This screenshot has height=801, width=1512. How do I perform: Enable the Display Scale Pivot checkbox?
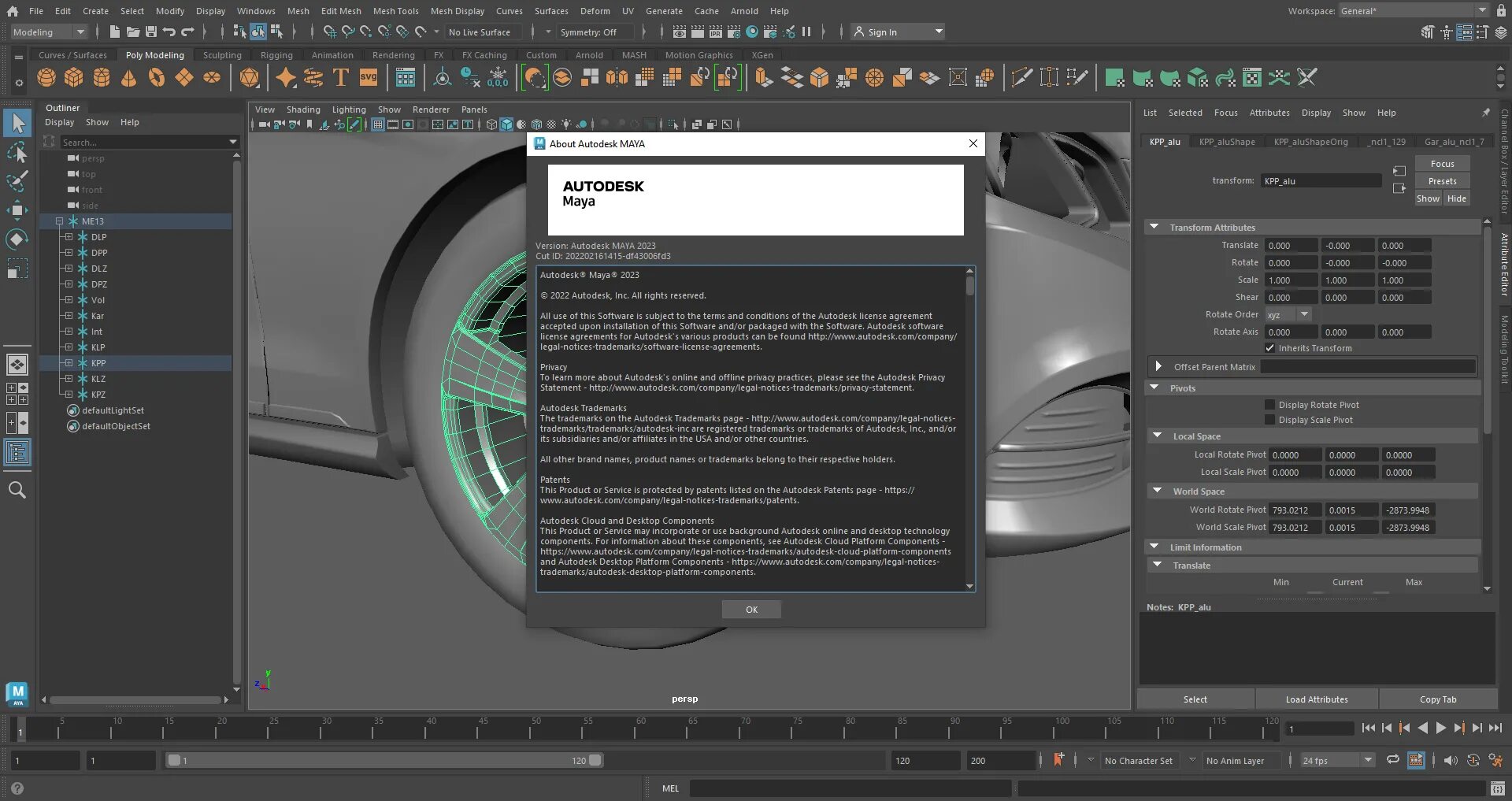[1269, 420]
